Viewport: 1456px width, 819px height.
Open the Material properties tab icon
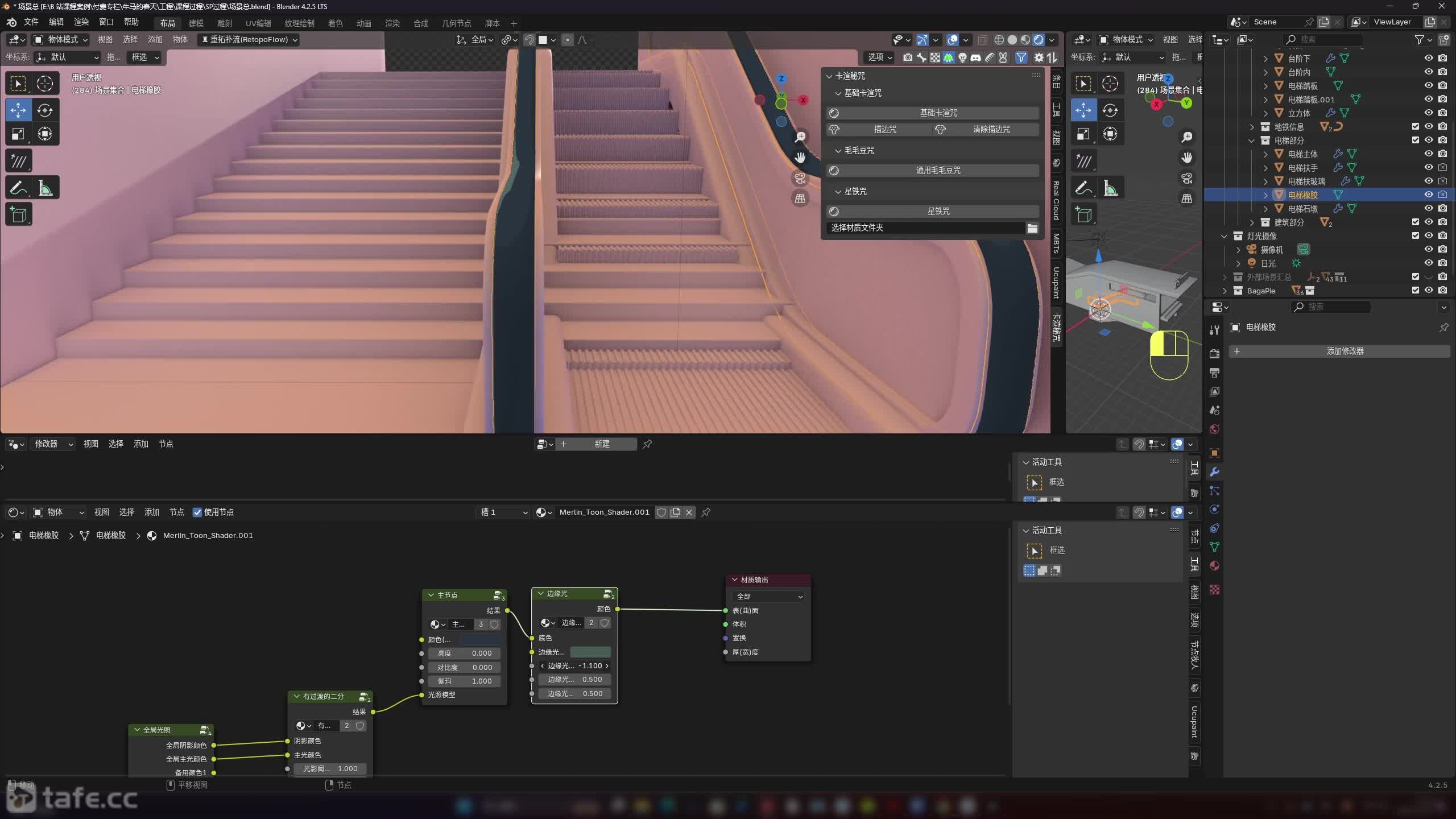click(1214, 566)
